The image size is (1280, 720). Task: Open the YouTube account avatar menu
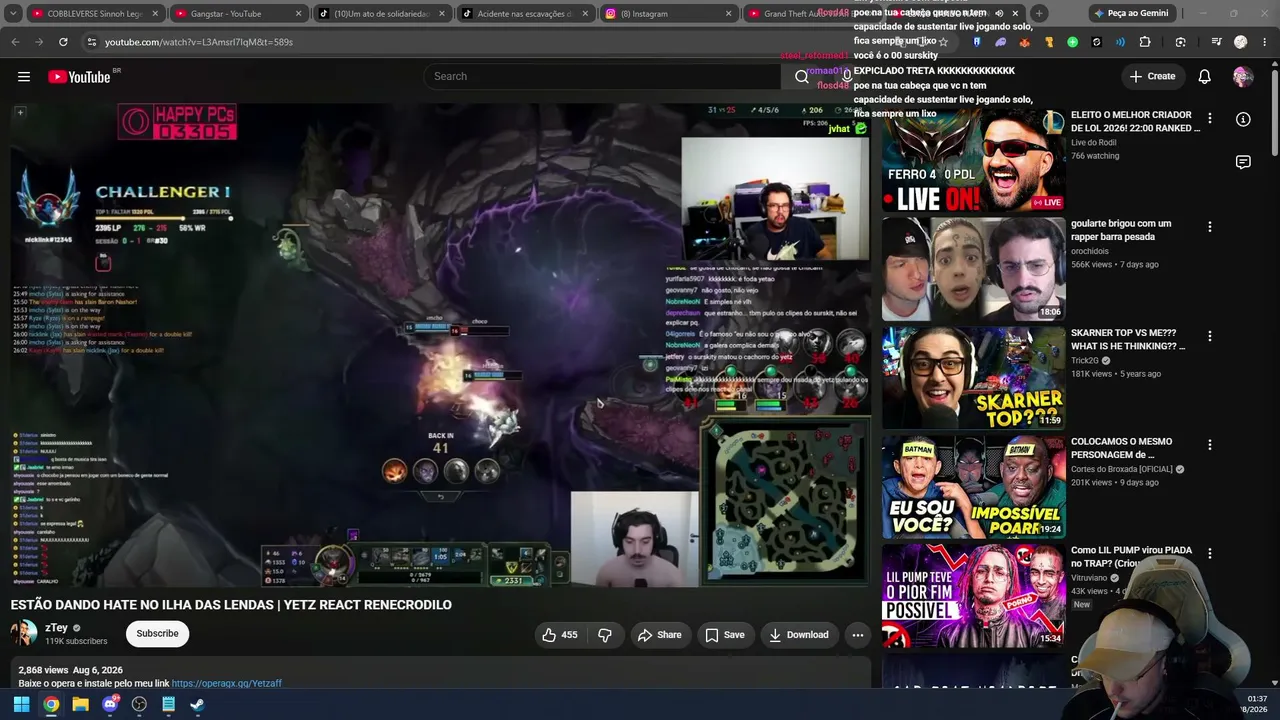point(1243,77)
